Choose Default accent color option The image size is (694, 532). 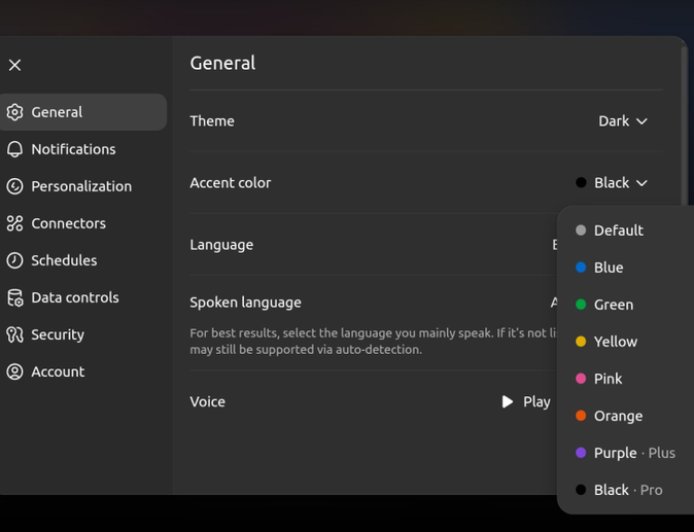618,230
